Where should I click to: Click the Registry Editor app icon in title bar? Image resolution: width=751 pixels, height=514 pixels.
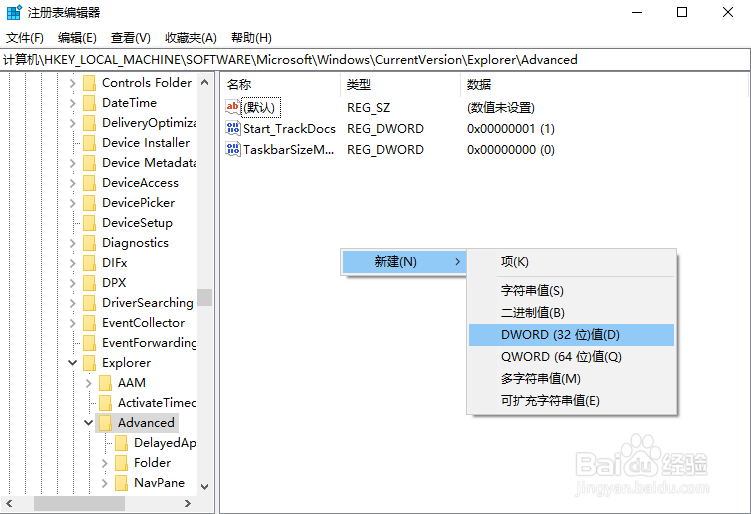pyautogui.click(x=14, y=12)
